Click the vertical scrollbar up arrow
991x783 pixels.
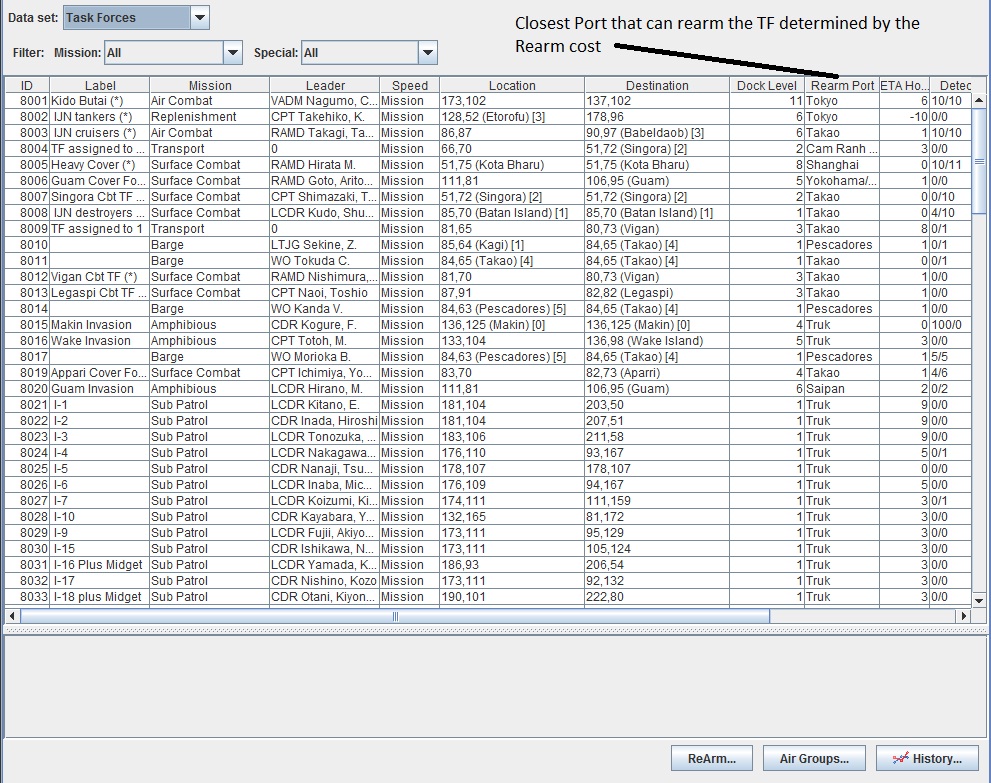click(x=979, y=100)
